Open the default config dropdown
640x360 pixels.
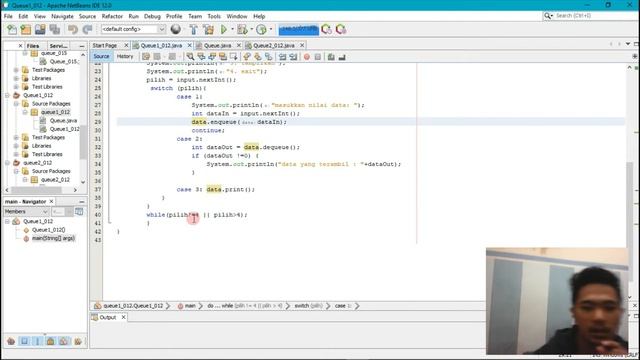133,29
